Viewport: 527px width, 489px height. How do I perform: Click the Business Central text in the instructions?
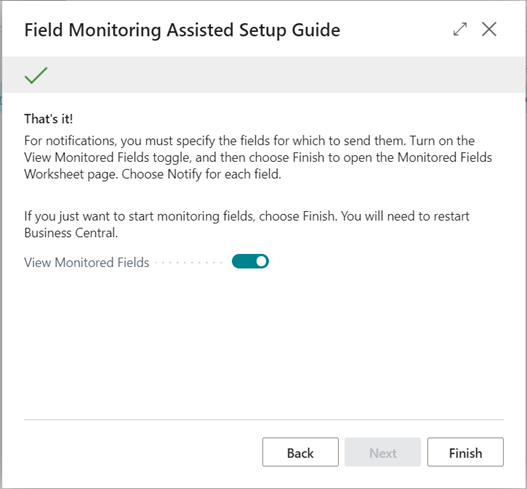[70, 233]
